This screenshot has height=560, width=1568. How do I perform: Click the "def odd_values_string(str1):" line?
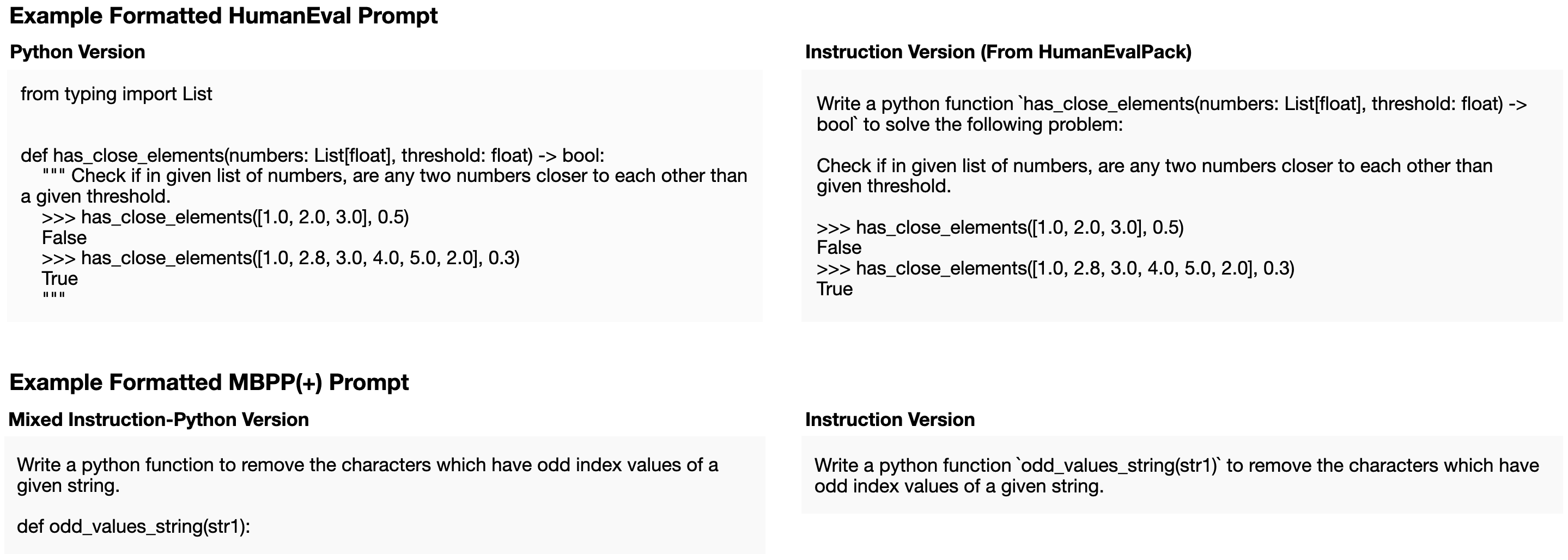click(x=133, y=527)
